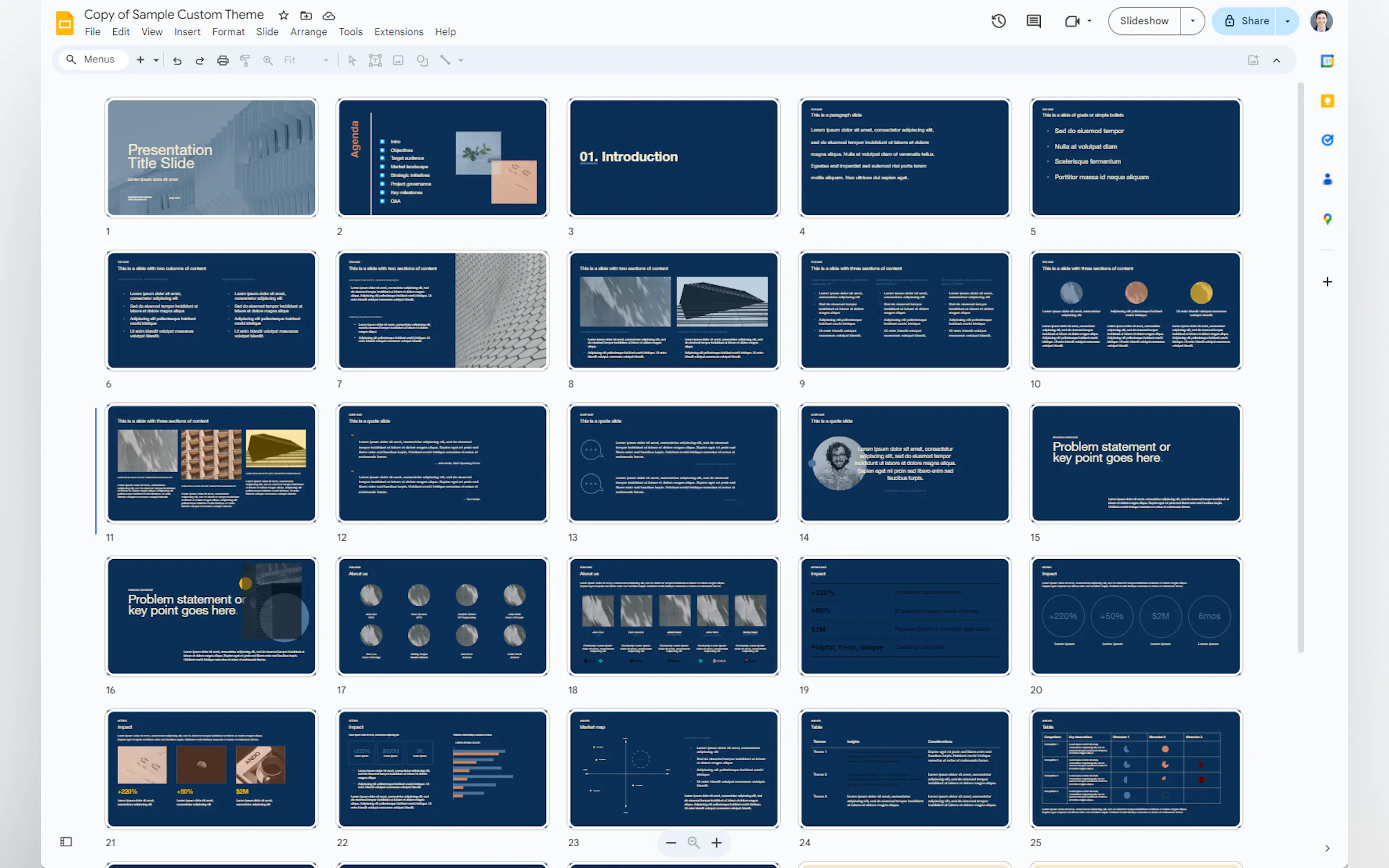
Task: Select the text box tool
Action: 376,60
